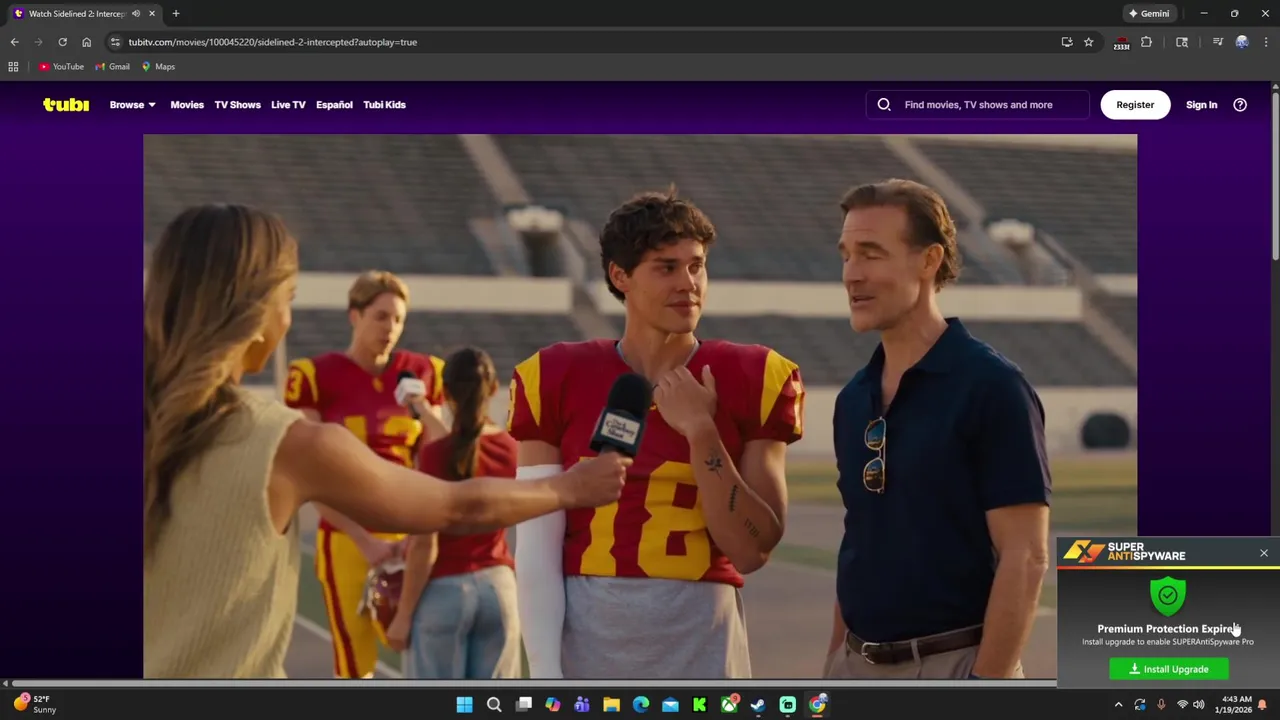
Task: Open Task View on the taskbar
Action: 524,705
